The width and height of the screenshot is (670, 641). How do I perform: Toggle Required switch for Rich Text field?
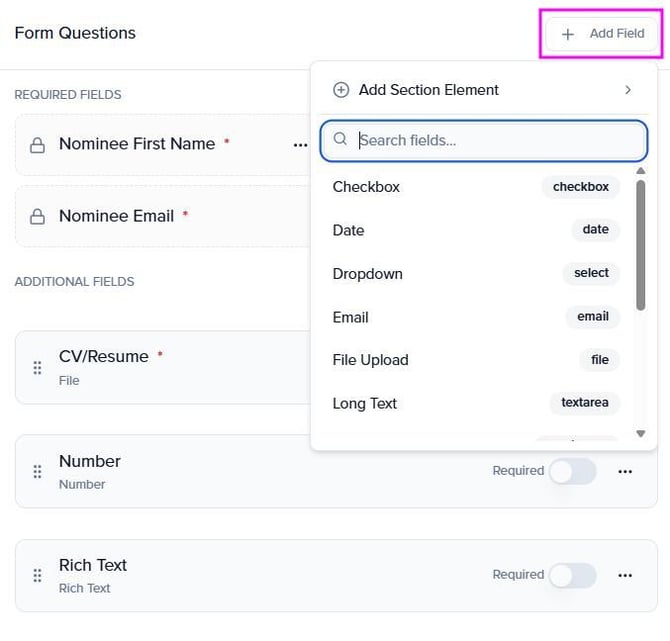coord(572,575)
